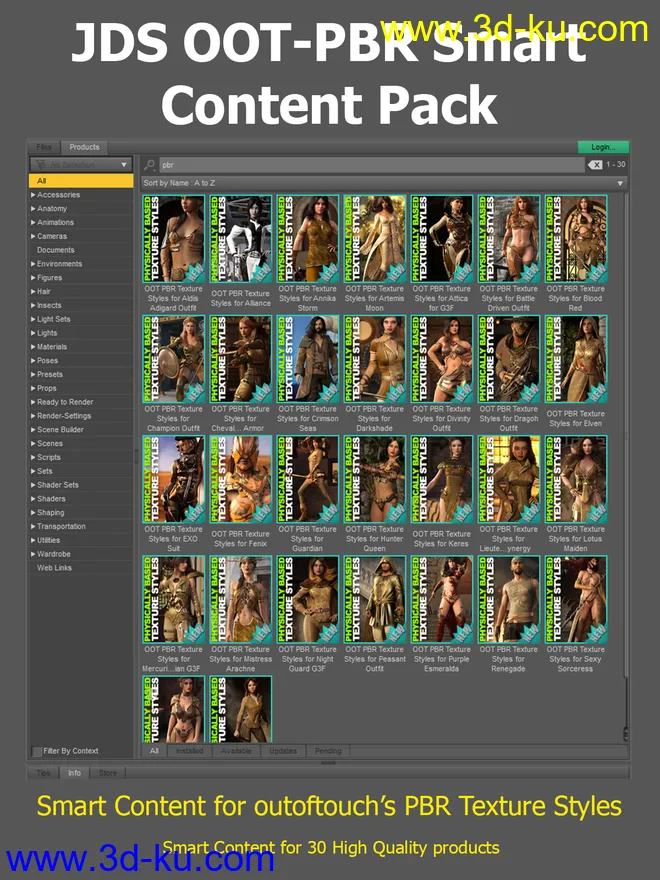
Task: Show Pending products filter tab
Action: coord(328,751)
